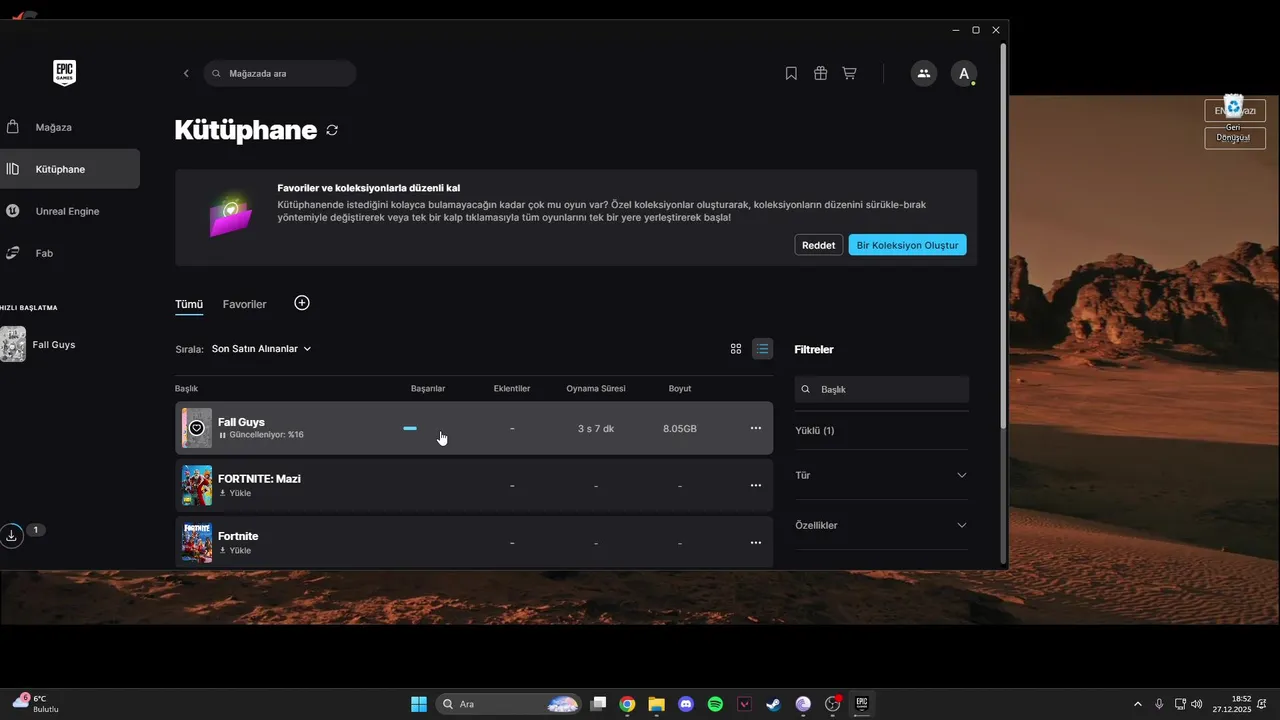Click Bir Koleksiyon Oluştur button

pos(907,245)
